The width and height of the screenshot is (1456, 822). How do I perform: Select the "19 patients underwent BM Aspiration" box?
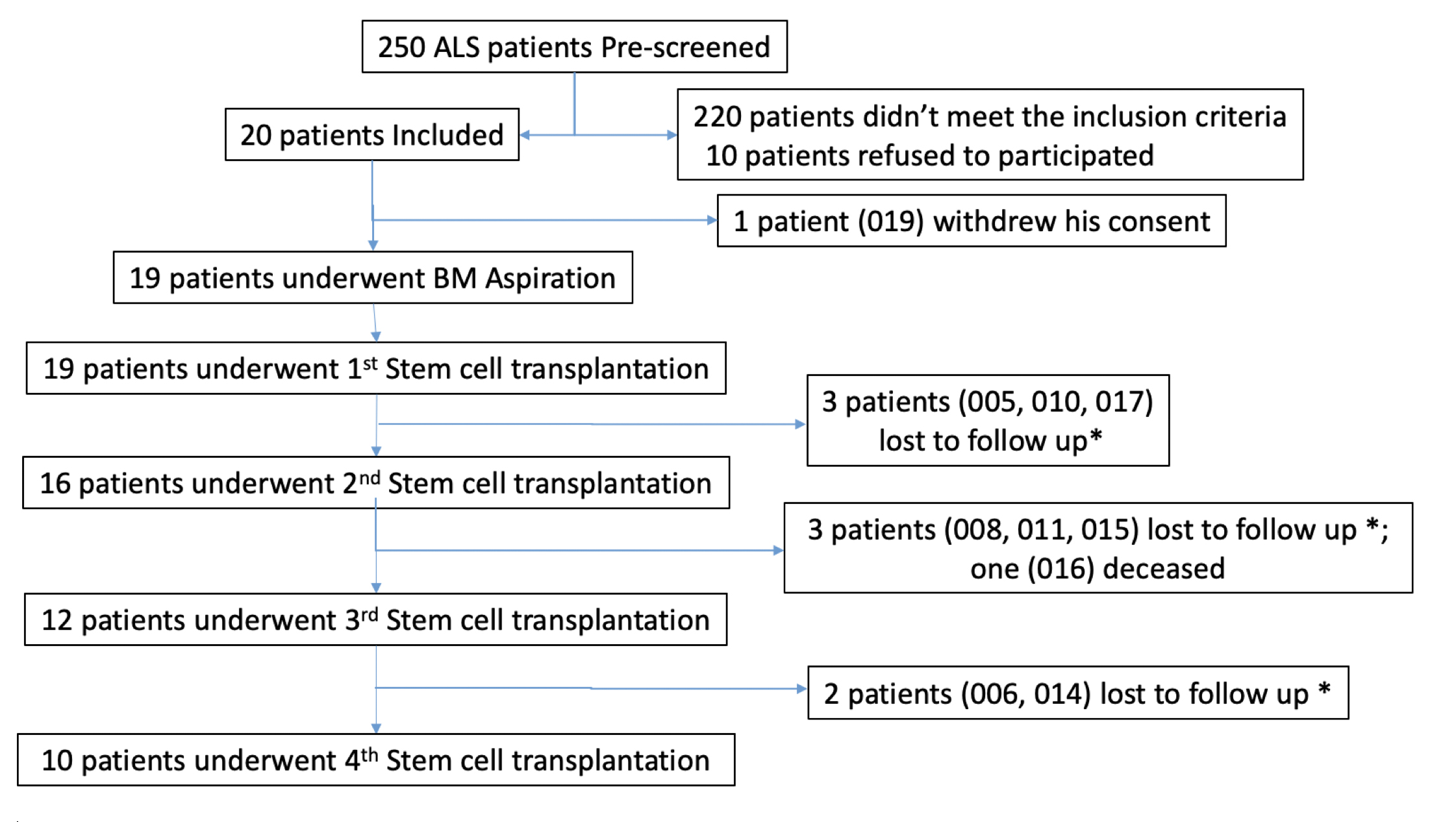[372, 278]
